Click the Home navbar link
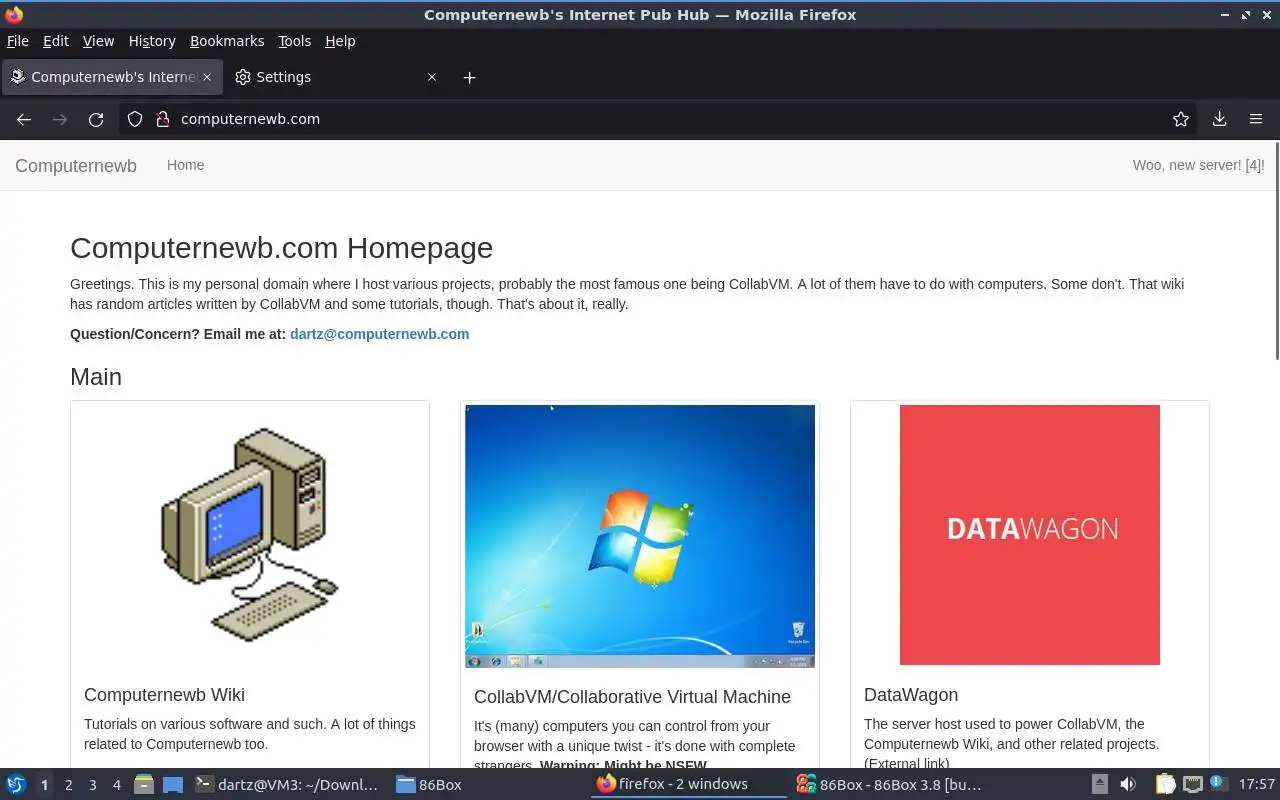1280x800 pixels. [185, 165]
